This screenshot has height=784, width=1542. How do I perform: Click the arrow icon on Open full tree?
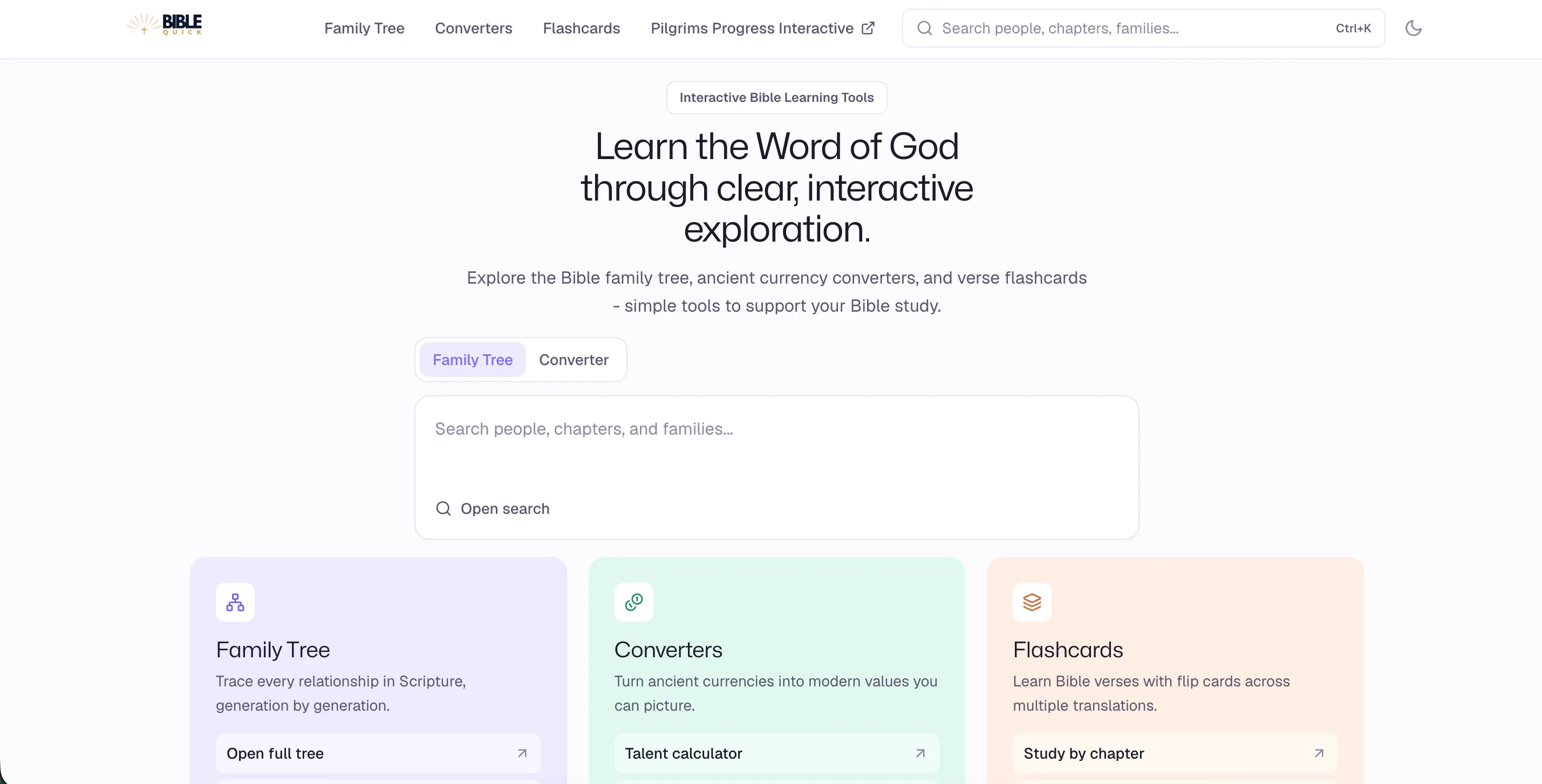522,753
